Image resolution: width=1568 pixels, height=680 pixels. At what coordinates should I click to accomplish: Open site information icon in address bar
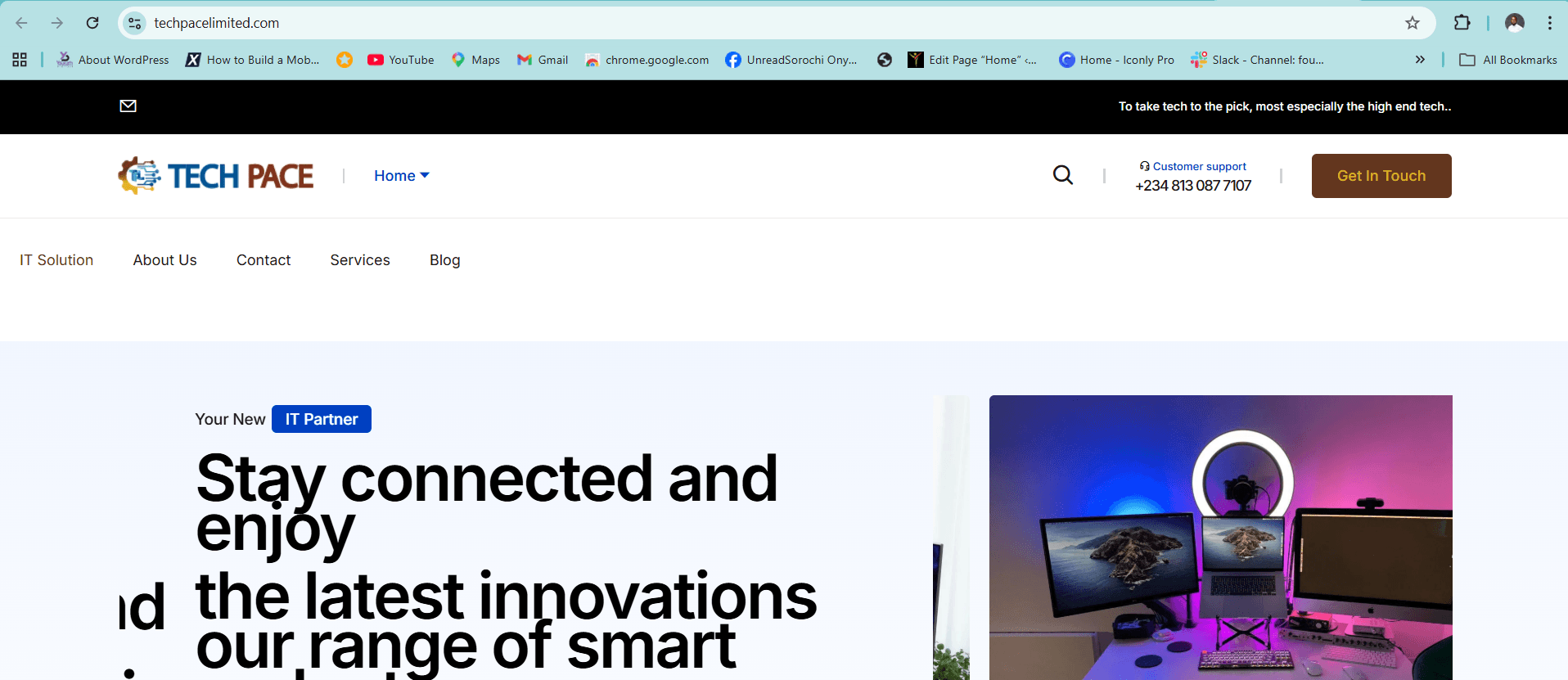[x=135, y=23]
